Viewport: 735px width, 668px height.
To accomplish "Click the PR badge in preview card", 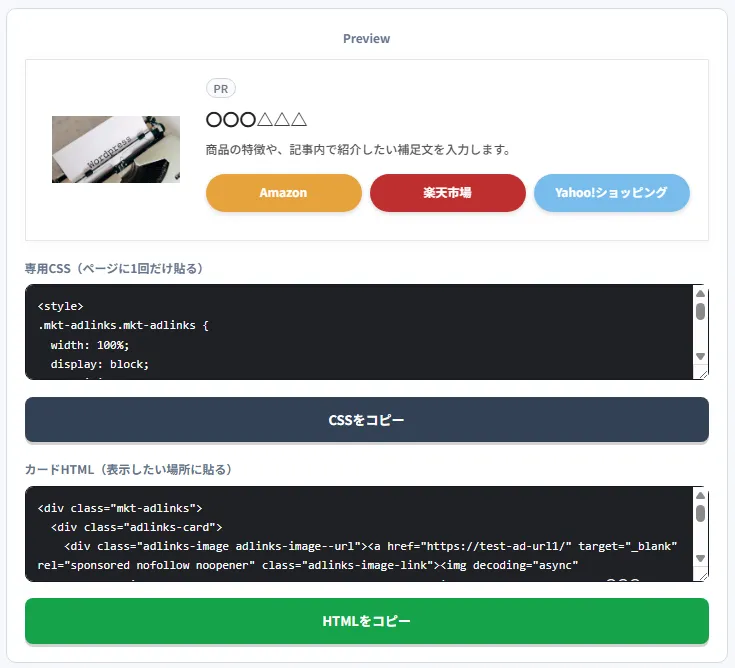I will pyautogui.click(x=221, y=89).
